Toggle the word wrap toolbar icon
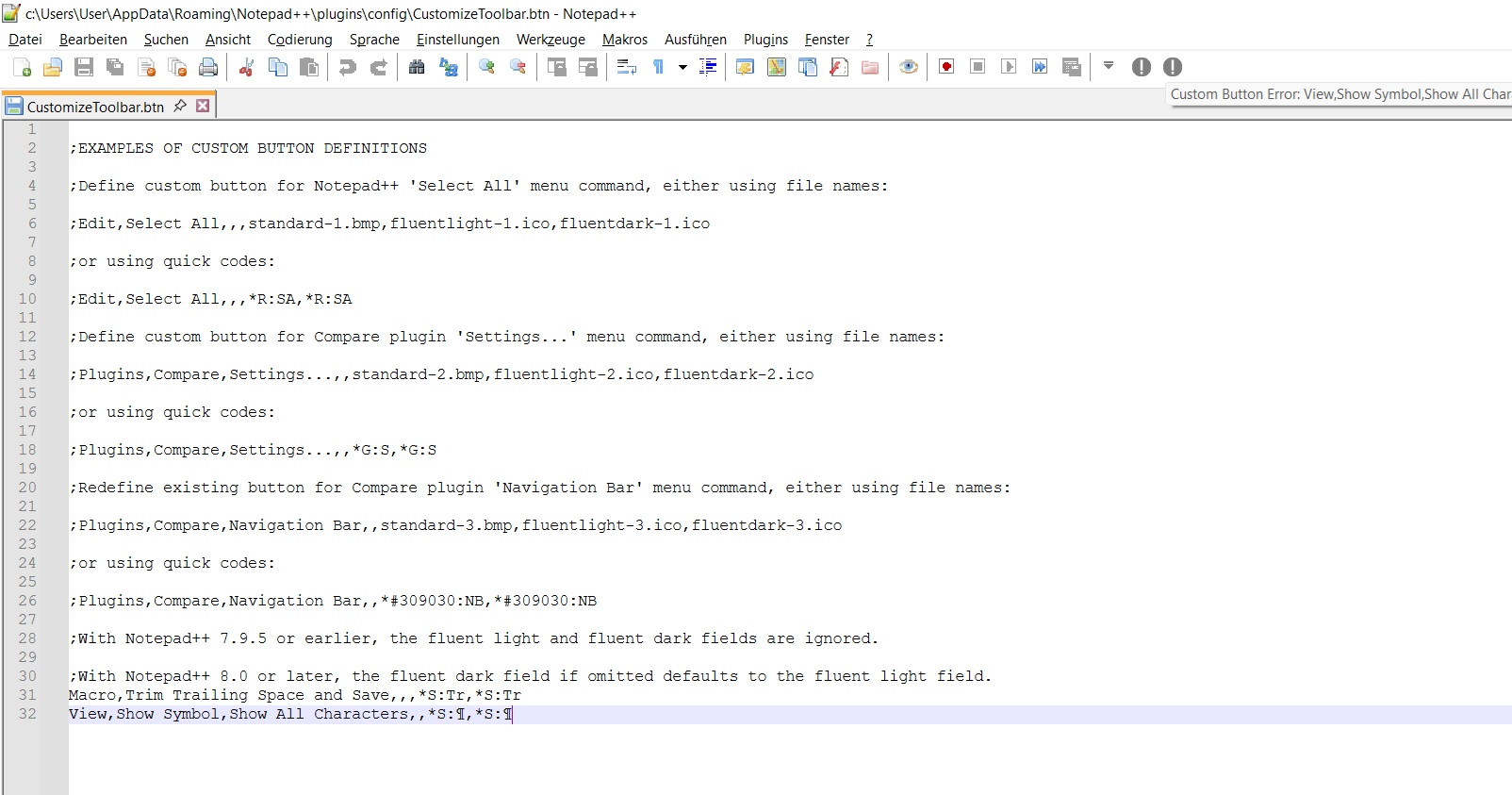Viewport: 1512px width, 795px height. [627, 67]
